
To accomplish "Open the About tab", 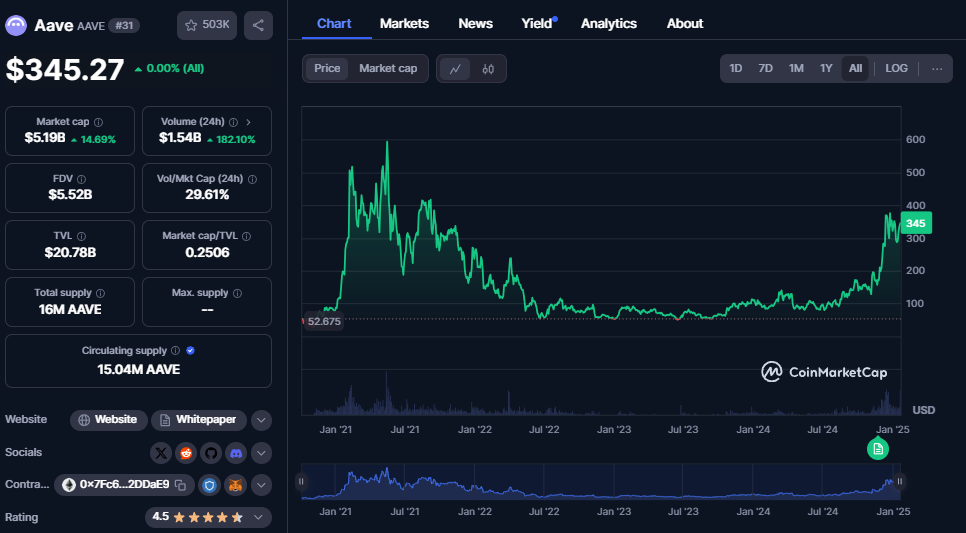I will tap(684, 23).
